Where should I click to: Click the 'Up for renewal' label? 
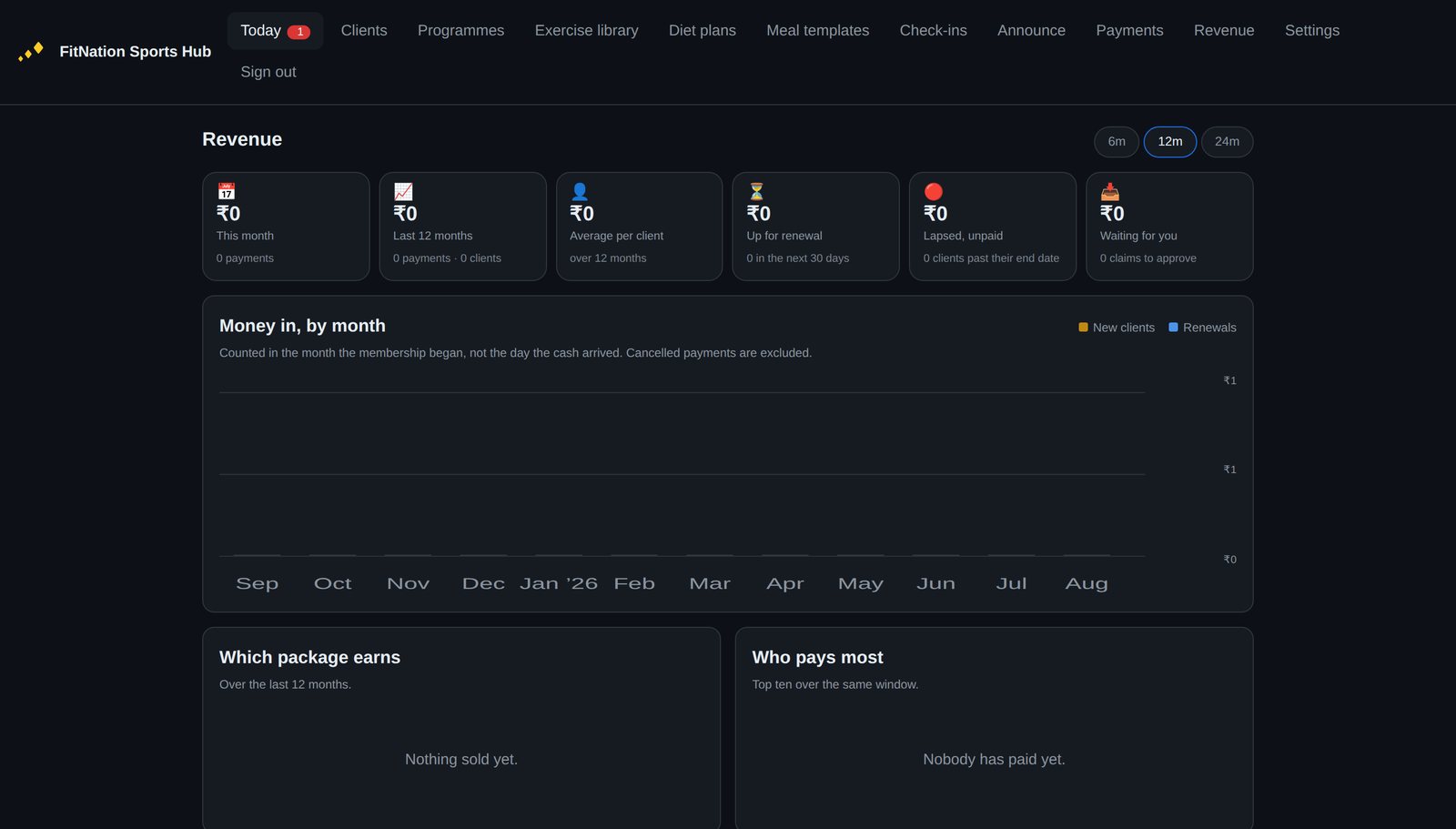[784, 236]
